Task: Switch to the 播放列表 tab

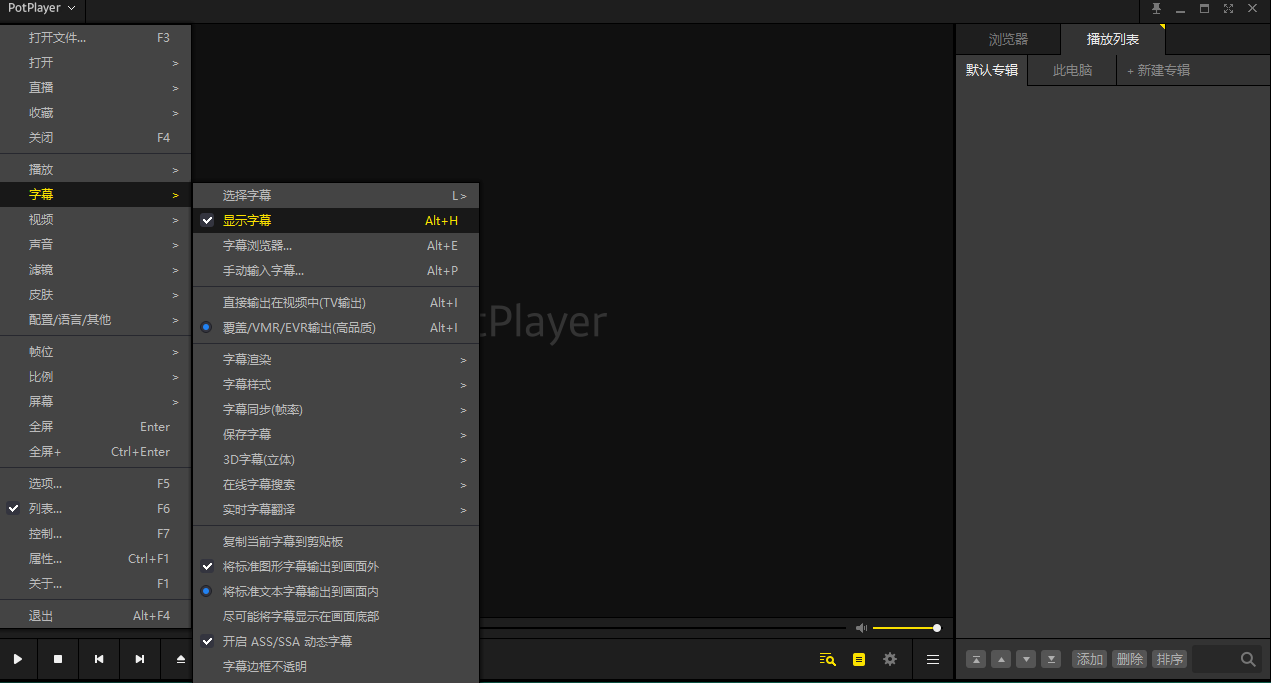Action: click(x=1113, y=40)
